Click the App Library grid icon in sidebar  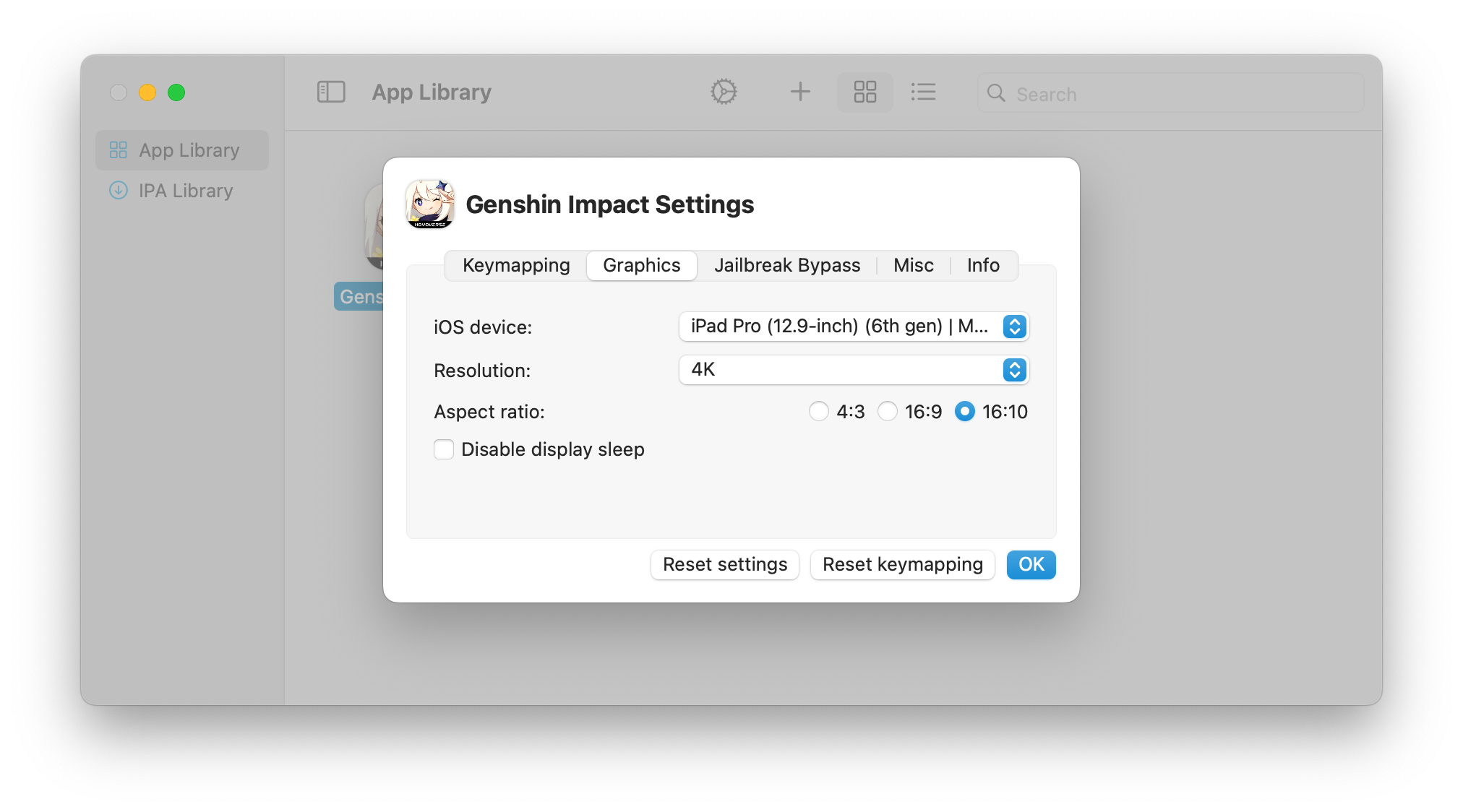tap(119, 150)
